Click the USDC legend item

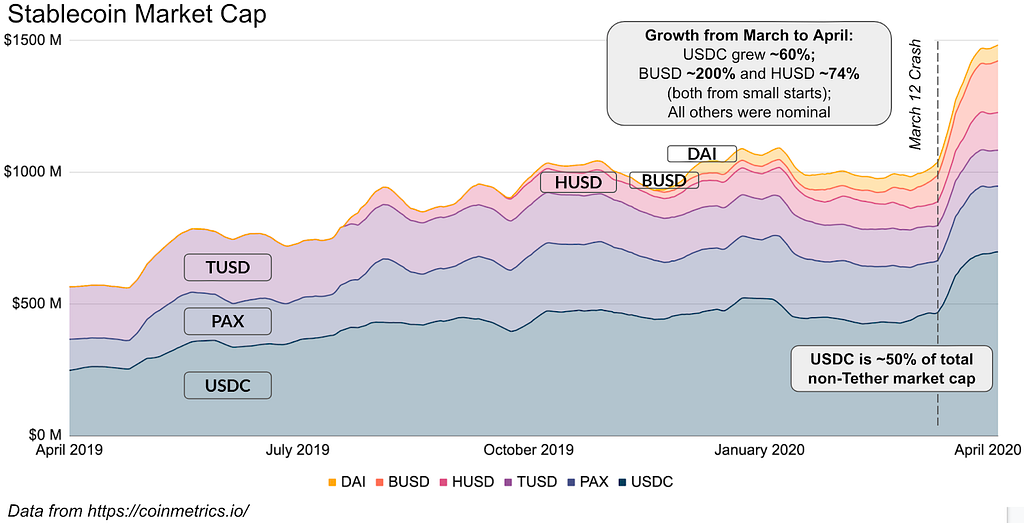click(x=645, y=483)
